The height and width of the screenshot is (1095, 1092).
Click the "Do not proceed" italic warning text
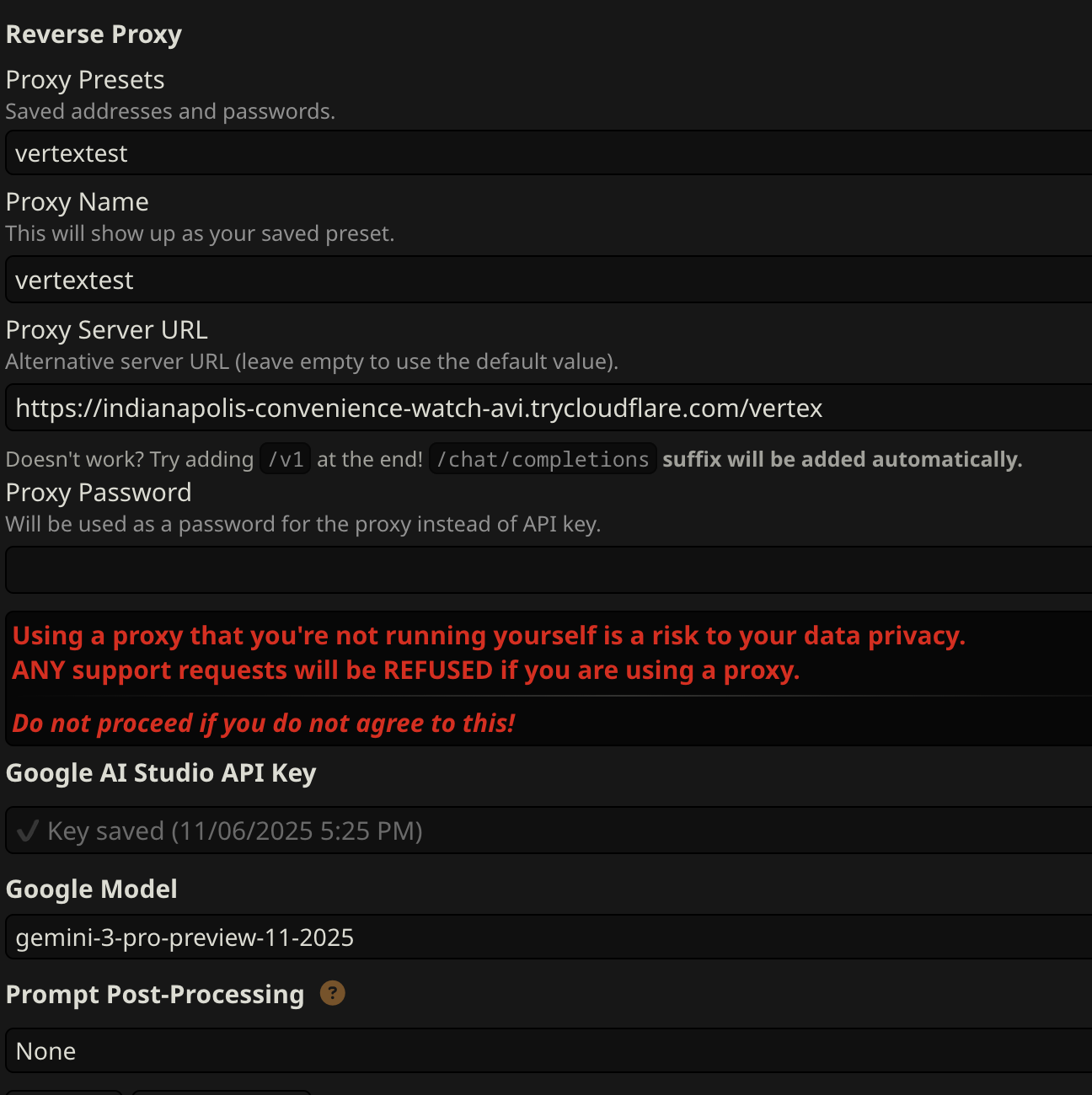pos(264,724)
